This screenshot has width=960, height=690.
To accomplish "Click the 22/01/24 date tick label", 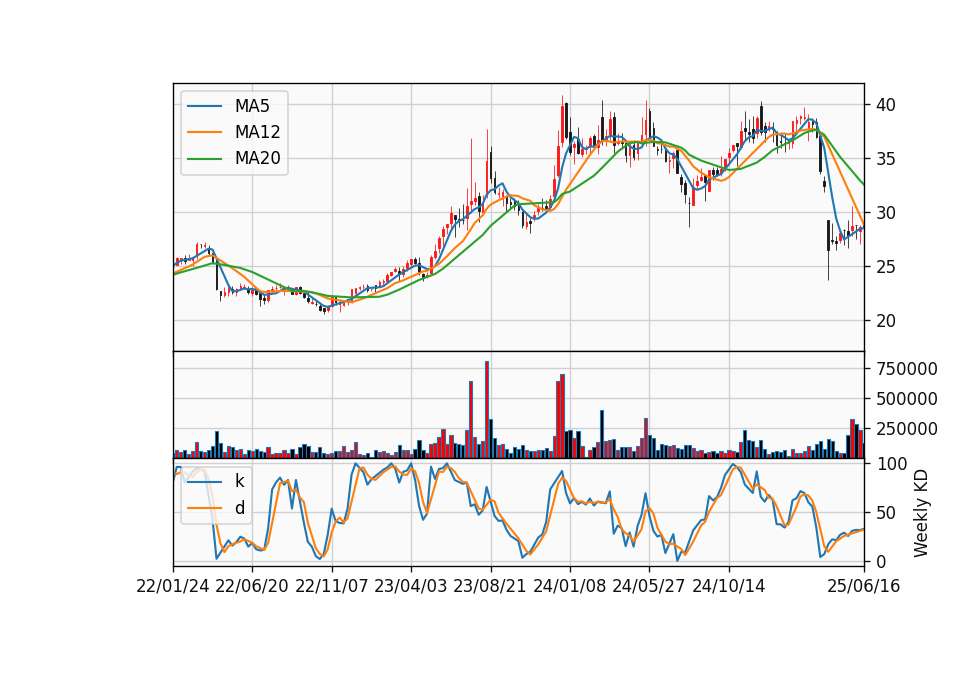I will point(173,586).
